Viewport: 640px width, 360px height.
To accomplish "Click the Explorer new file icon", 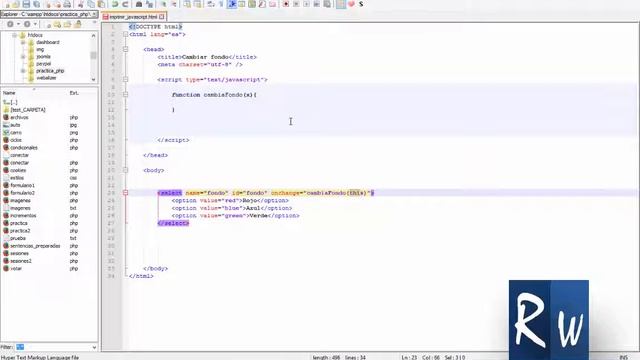I will point(48,24).
